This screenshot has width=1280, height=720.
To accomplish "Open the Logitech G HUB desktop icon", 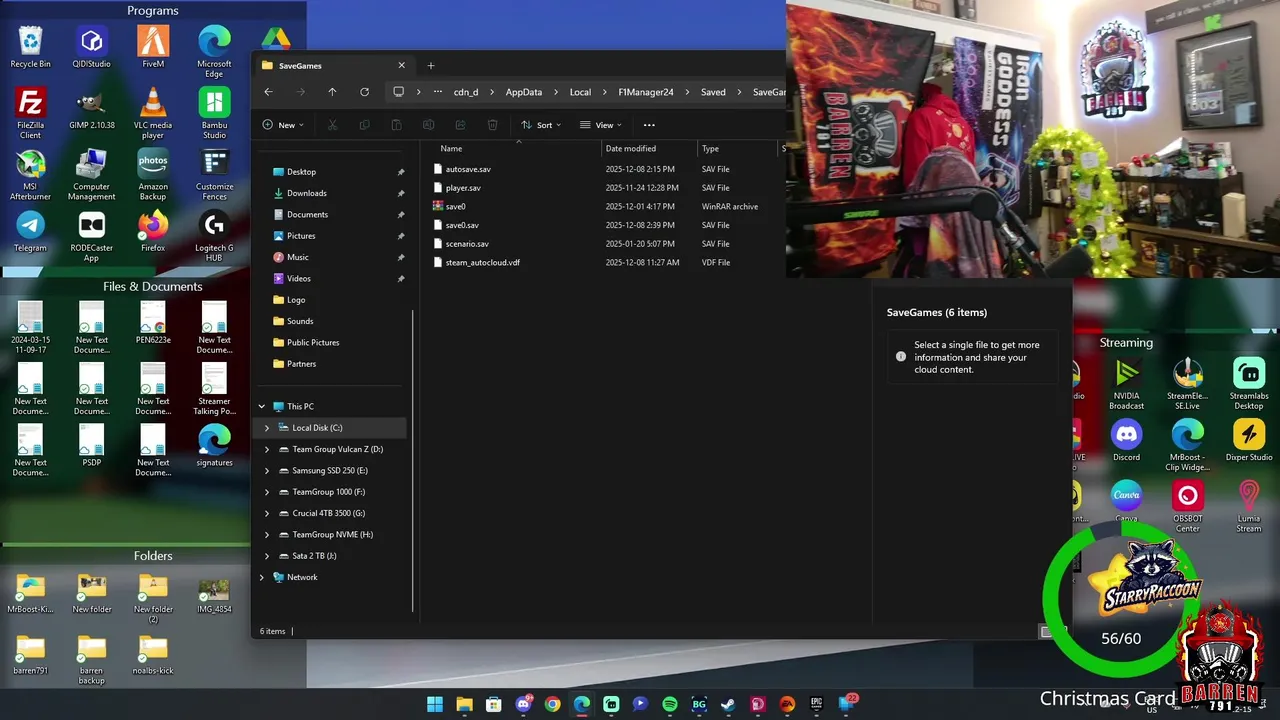I will [214, 236].
